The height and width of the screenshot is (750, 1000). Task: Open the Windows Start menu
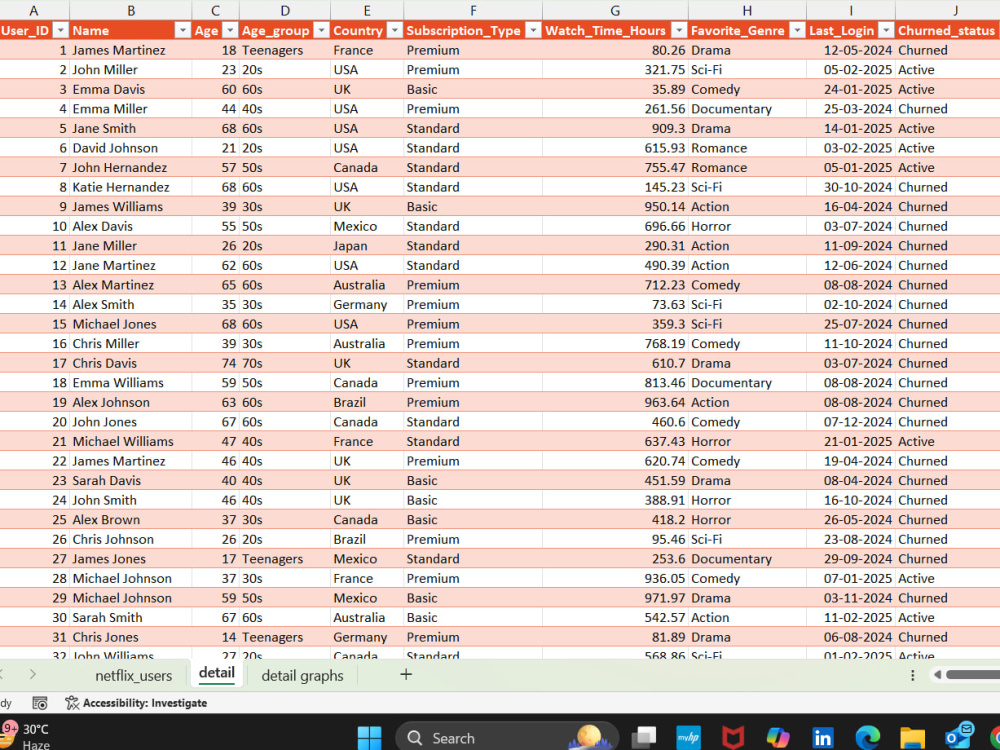(369, 738)
